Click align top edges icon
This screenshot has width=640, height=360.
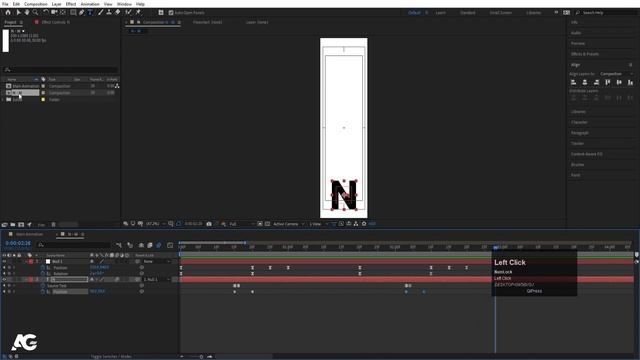(x=608, y=82)
